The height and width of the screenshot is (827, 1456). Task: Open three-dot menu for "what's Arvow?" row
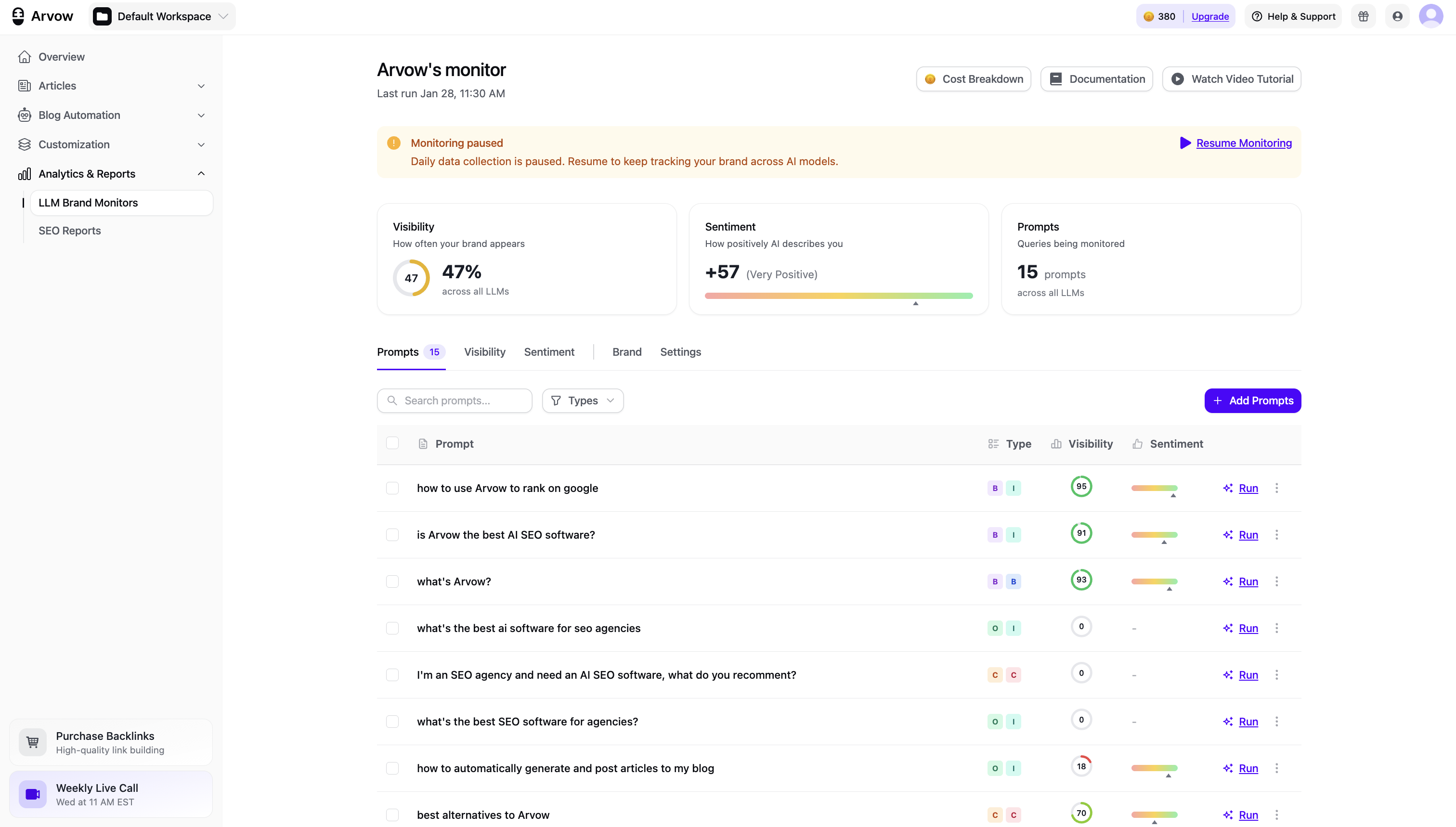click(1276, 581)
